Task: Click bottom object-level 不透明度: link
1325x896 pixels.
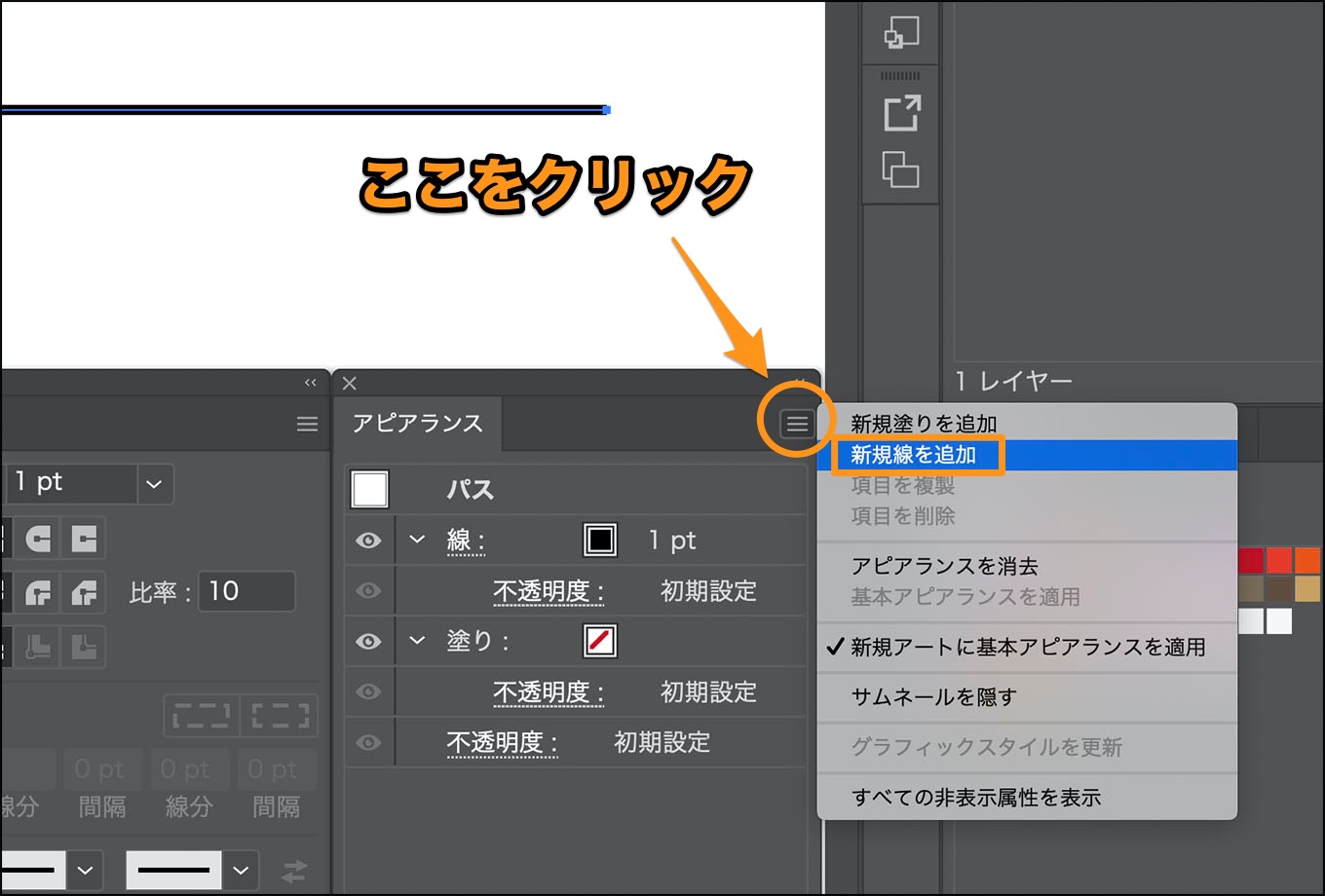Action: (x=502, y=742)
